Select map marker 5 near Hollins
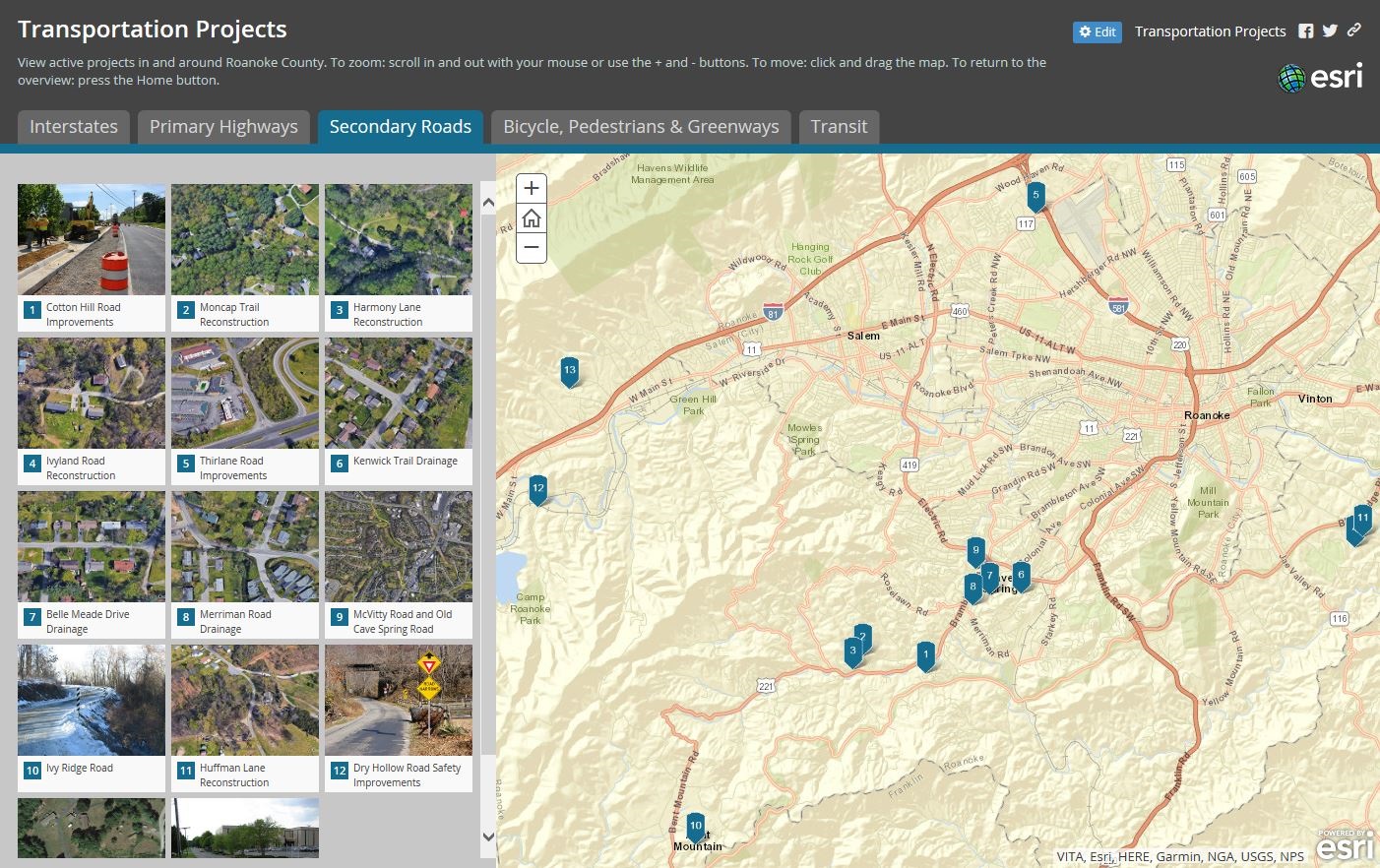Viewport: 1380px width, 868px height. [1035, 195]
